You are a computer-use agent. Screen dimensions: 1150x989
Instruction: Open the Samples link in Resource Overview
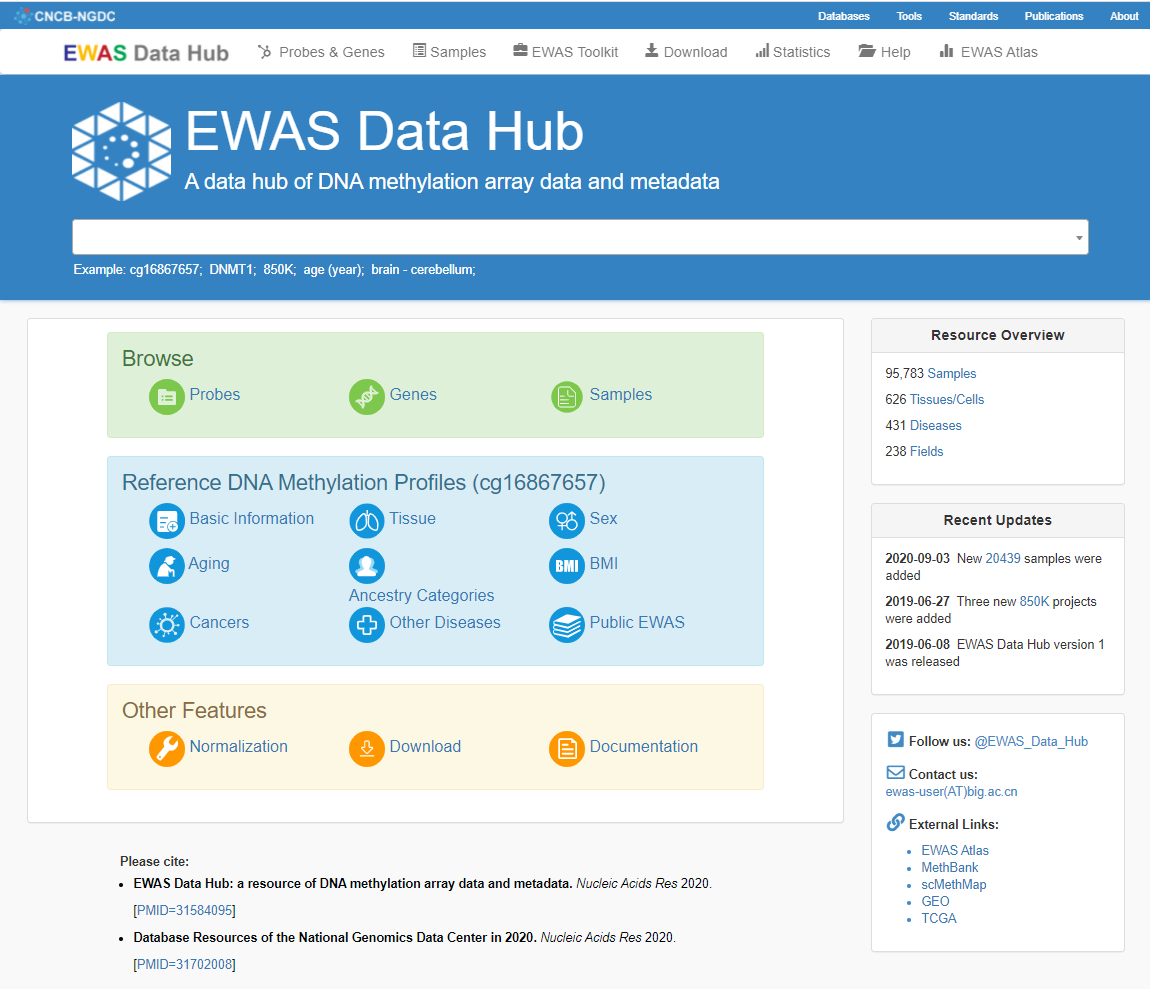[x=952, y=373]
